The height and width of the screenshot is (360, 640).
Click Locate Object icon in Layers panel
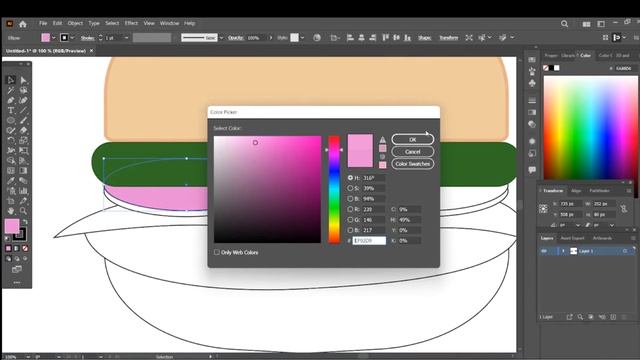coord(580,317)
